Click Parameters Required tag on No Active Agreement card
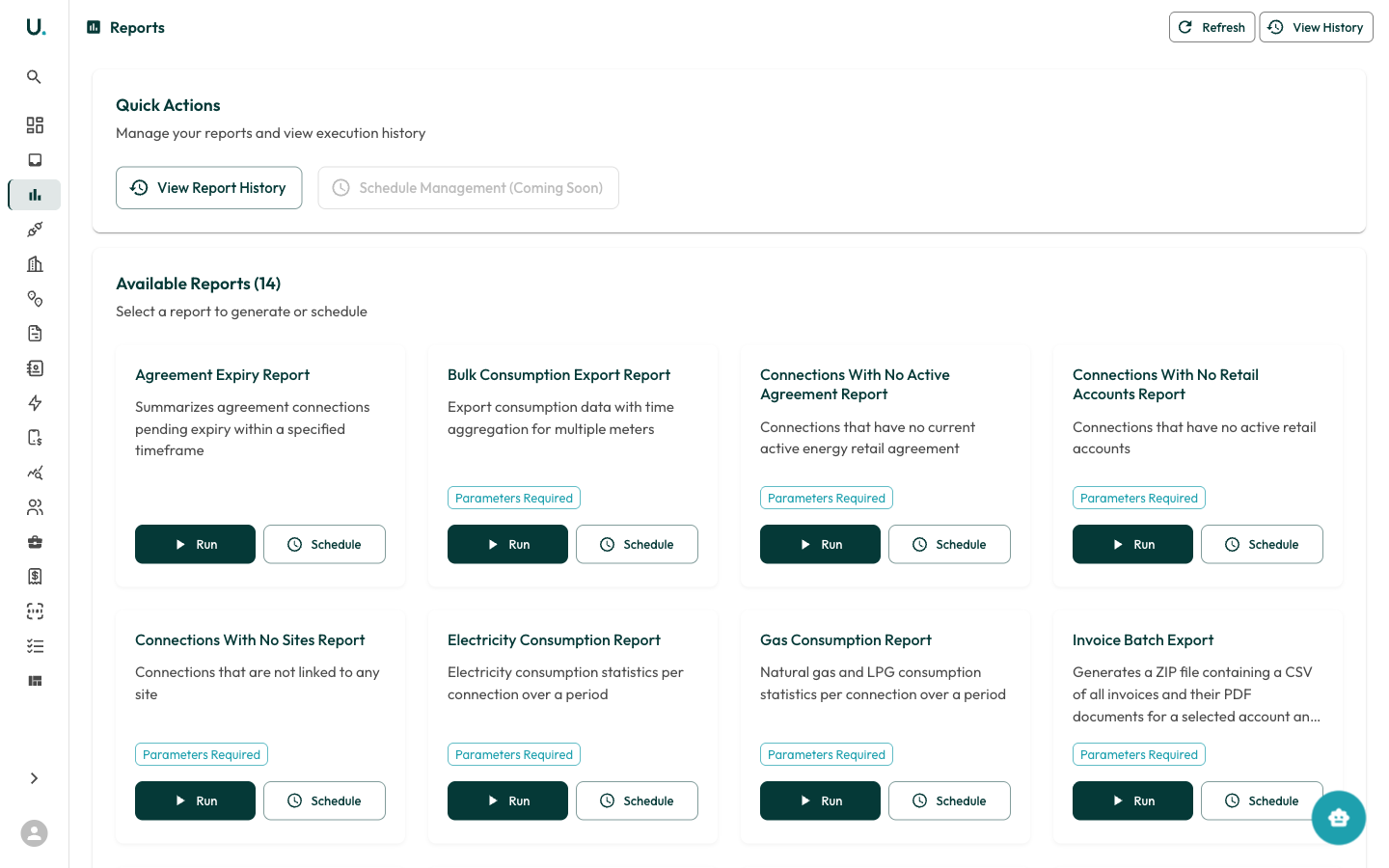Viewport: 1389px width, 868px height. coord(827,498)
